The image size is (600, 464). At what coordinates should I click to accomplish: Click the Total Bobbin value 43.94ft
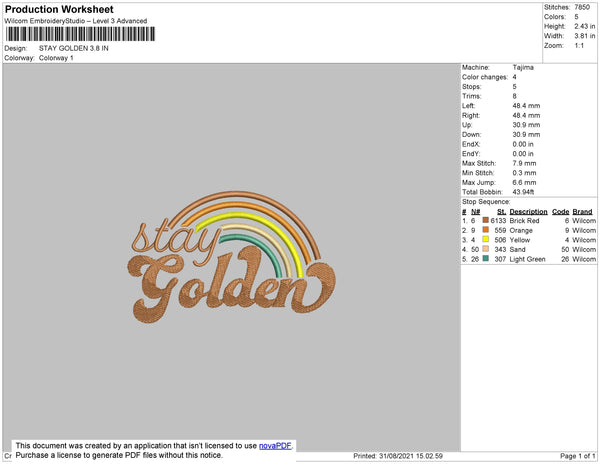click(x=523, y=192)
